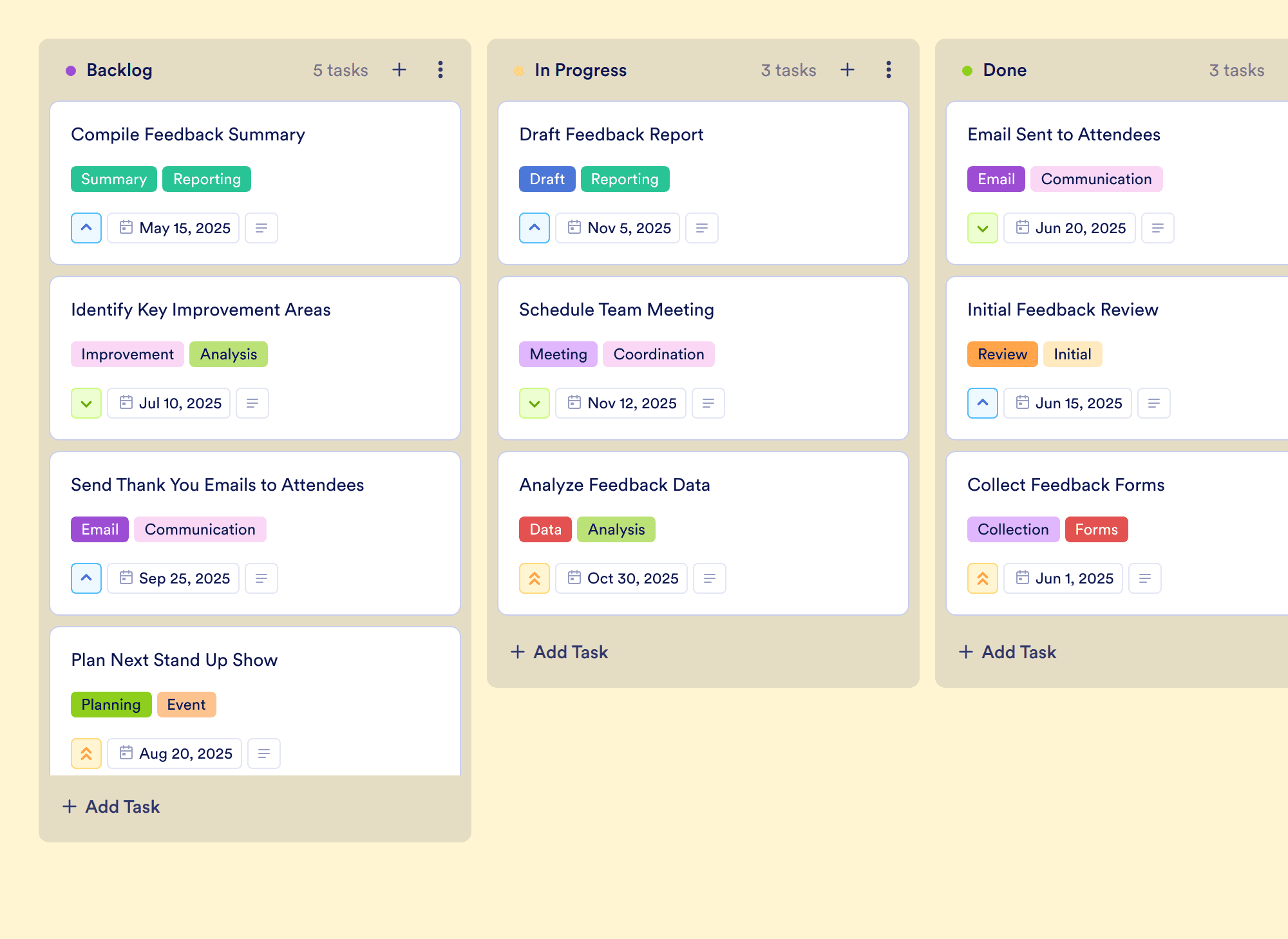
Task: Click Add Task under In Progress column
Action: pyautogui.click(x=559, y=652)
